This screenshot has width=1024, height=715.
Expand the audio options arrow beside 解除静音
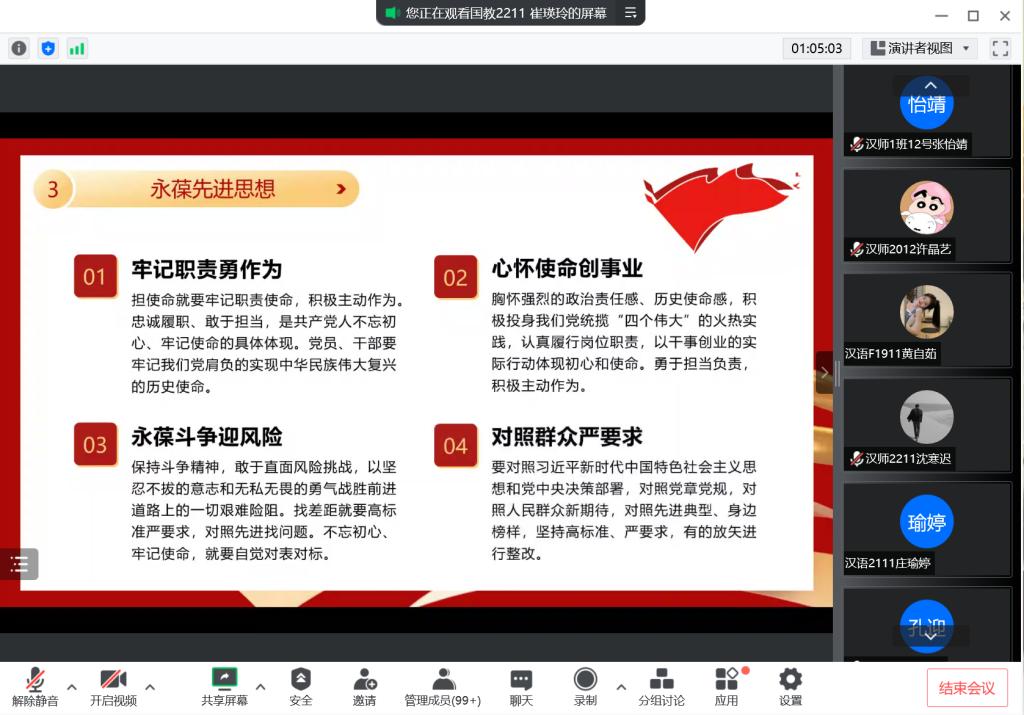click(72, 687)
